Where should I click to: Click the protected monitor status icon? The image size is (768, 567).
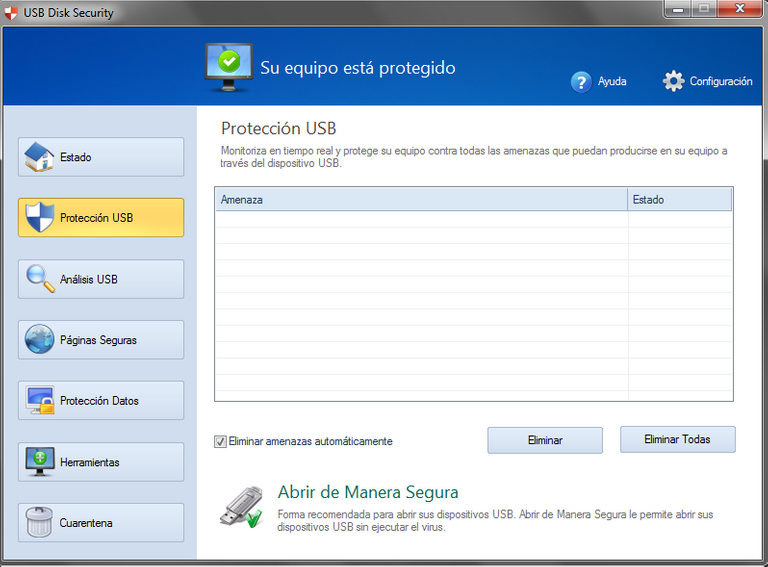[x=229, y=68]
